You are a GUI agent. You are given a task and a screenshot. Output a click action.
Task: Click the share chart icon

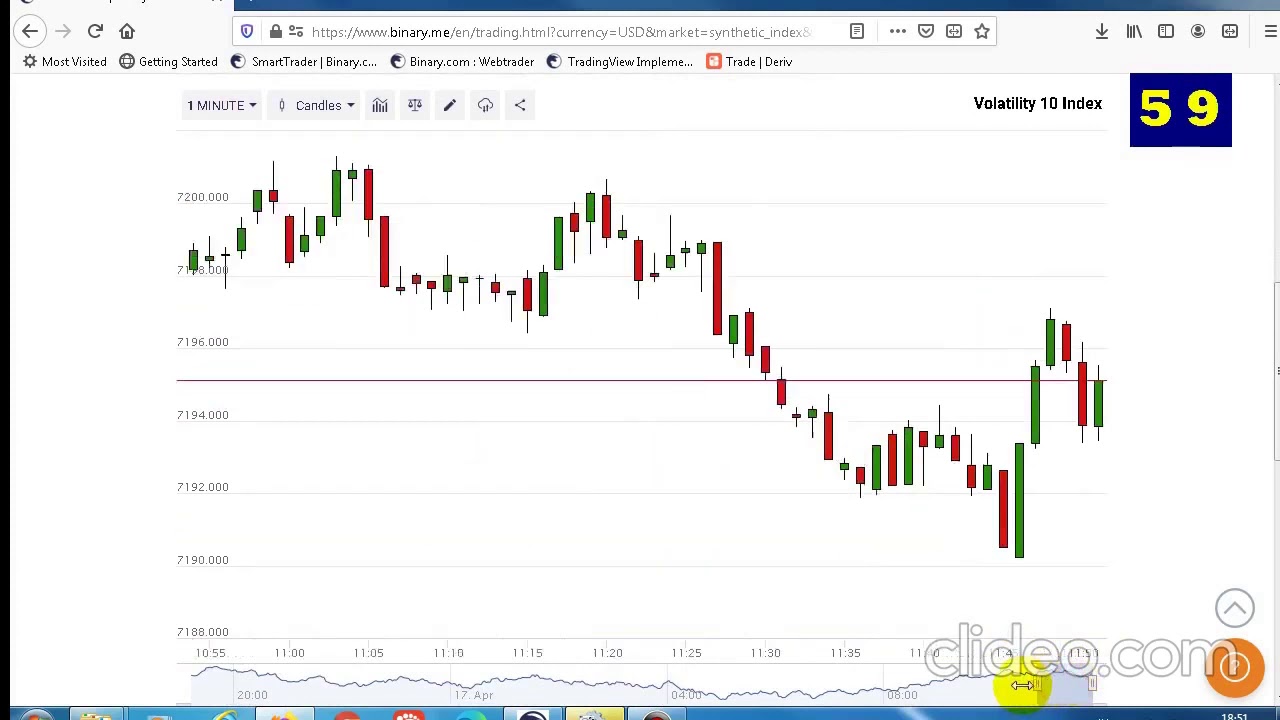(520, 105)
